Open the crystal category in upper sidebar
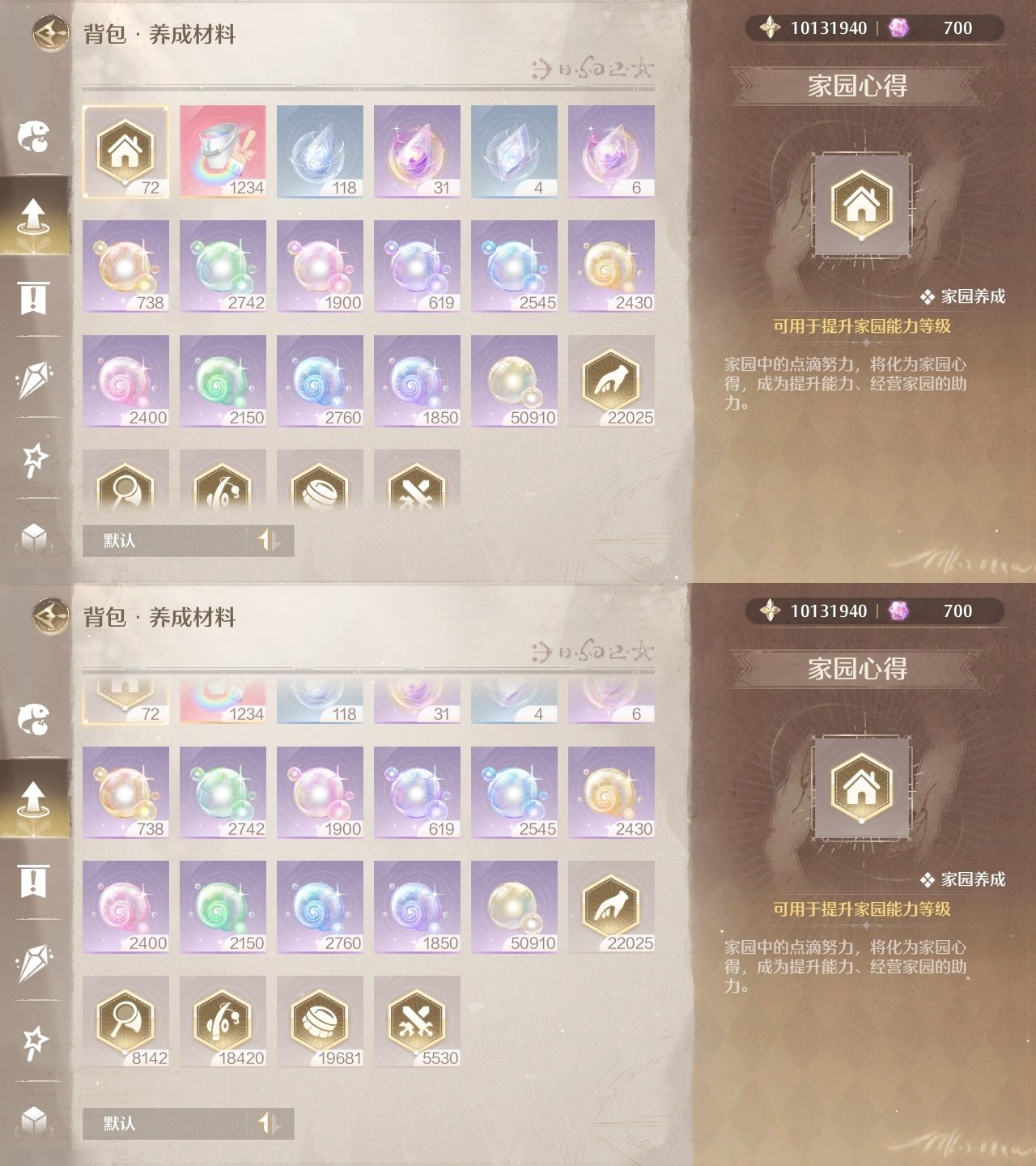The image size is (1036, 1166). click(x=34, y=378)
